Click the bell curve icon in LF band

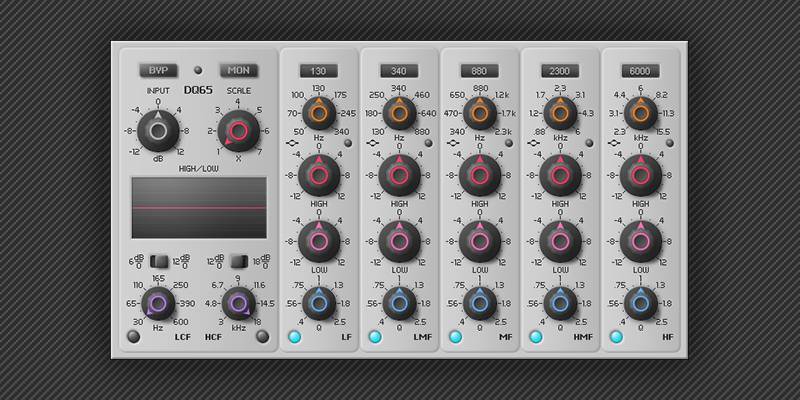(x=293, y=143)
